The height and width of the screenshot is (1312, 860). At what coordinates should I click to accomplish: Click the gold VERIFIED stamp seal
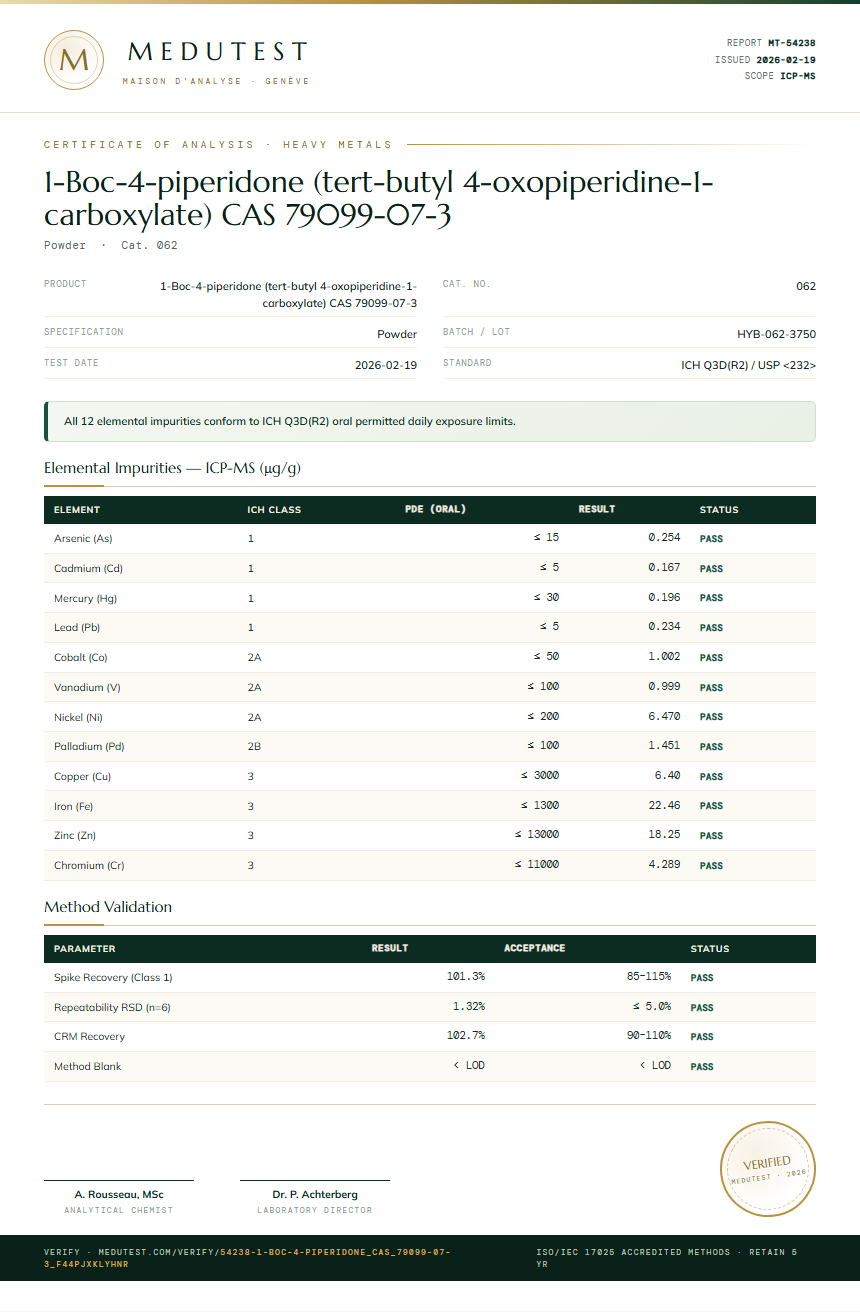tap(768, 1169)
